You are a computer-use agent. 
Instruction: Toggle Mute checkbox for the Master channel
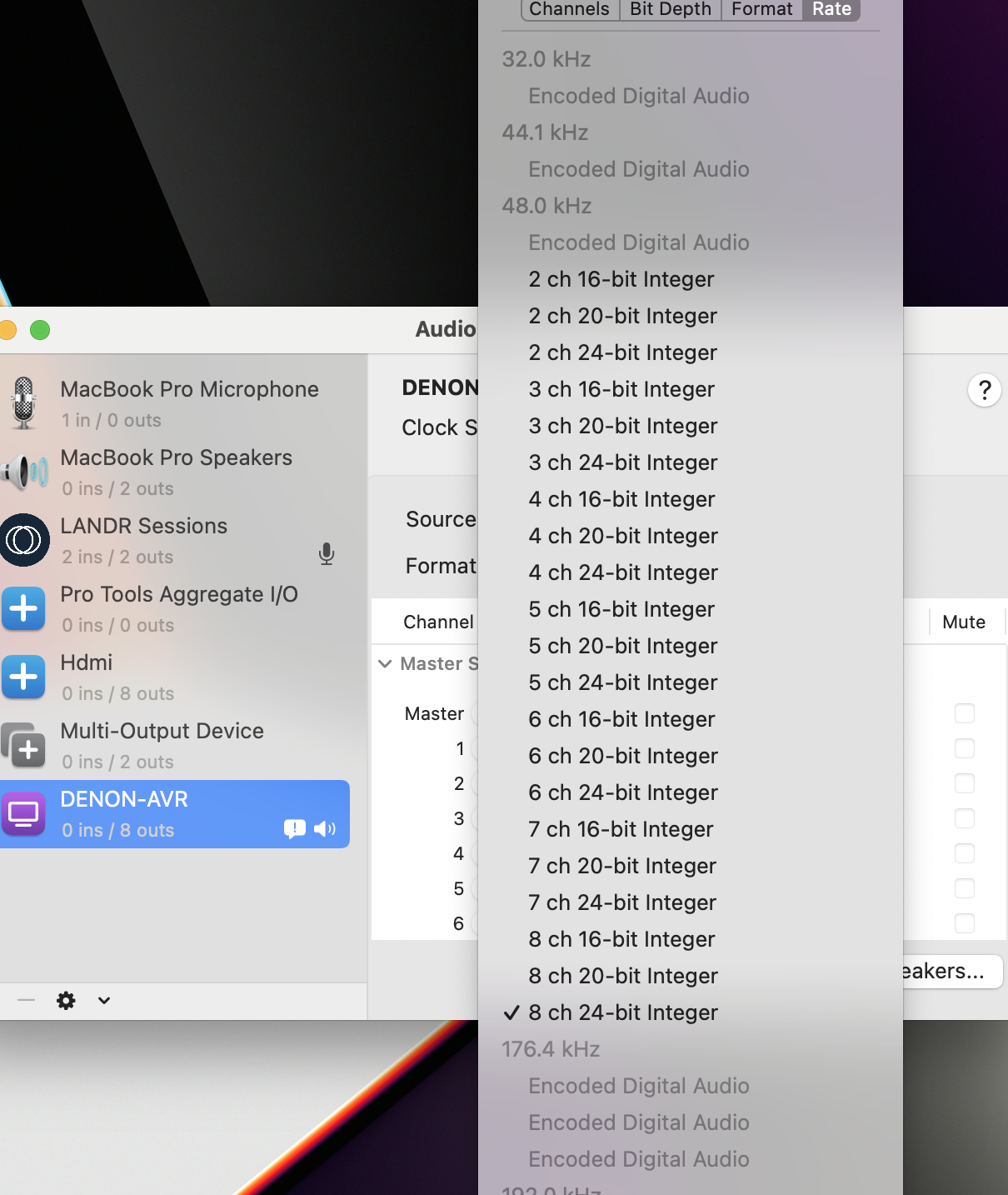965,713
